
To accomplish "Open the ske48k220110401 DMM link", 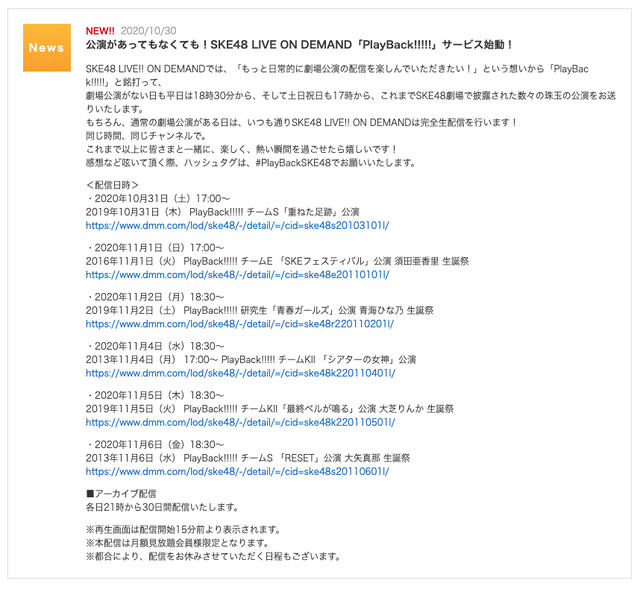I will click(x=240, y=373).
